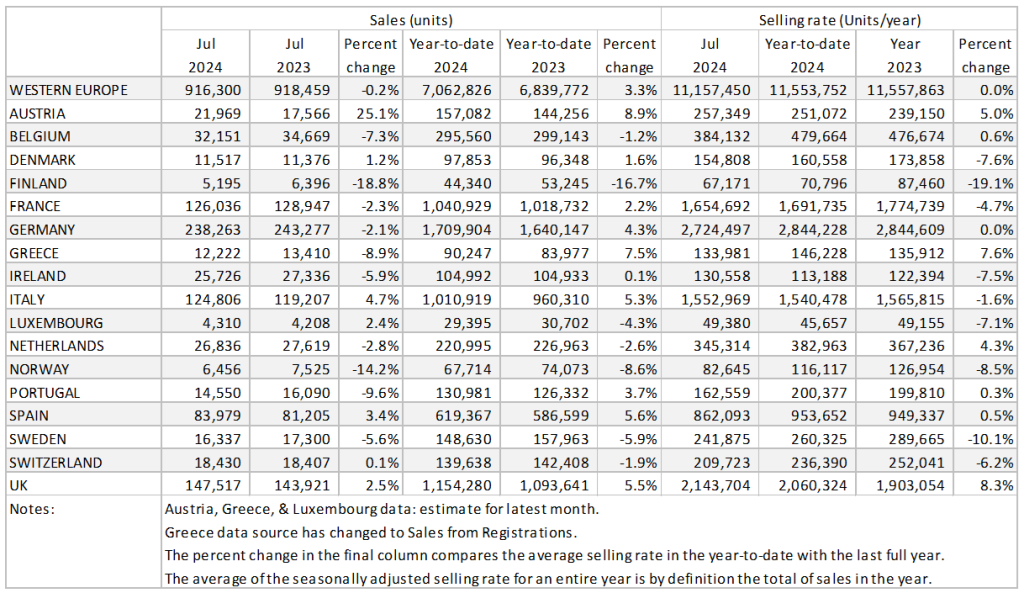Viewport: 1024px width, 593px height.
Task: Select the SWITZERLAND row label
Action: pyautogui.click(x=55, y=462)
